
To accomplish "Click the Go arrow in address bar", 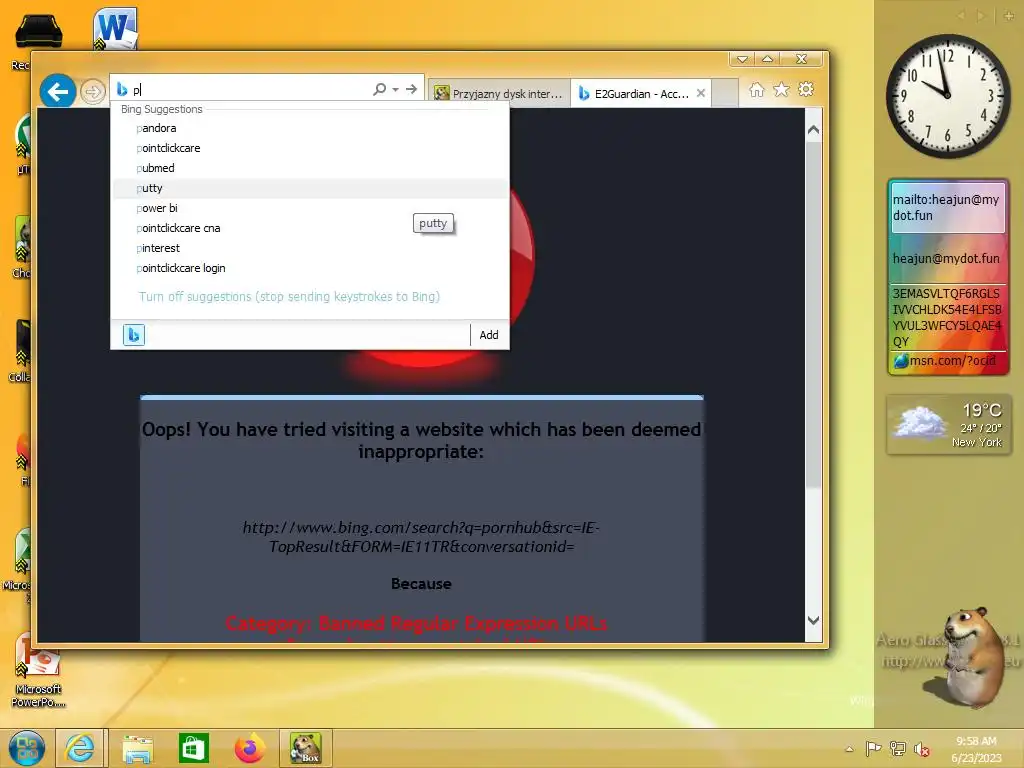I will coord(411,89).
